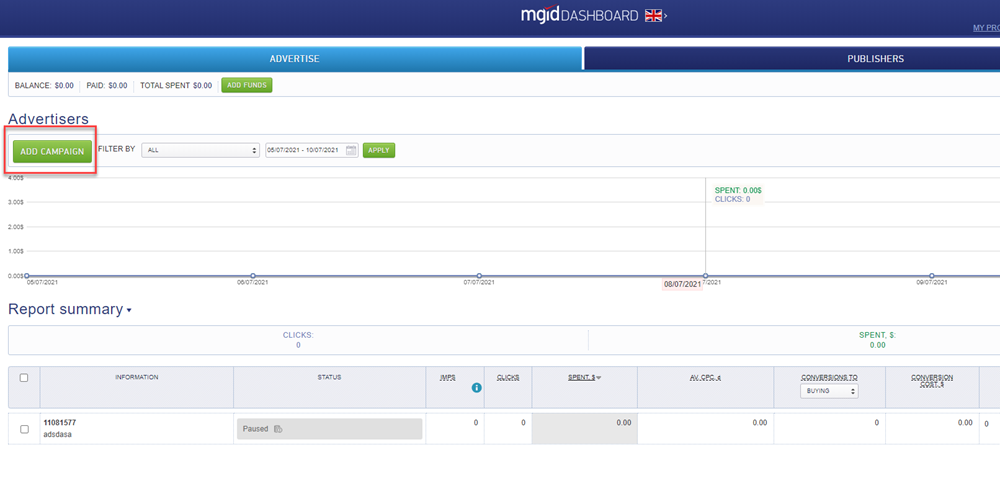This screenshot has width=1000, height=478.
Task: Switch to the ADVERTISE tab
Action: pos(295,59)
